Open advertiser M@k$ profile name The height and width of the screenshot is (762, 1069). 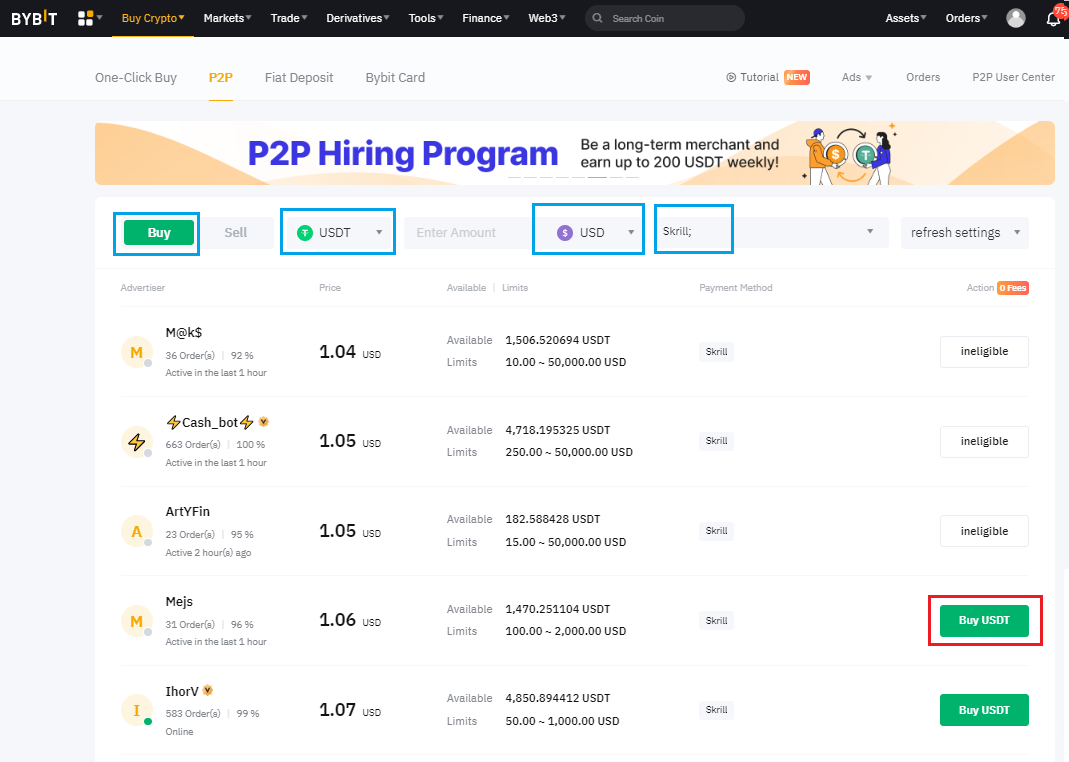[184, 333]
